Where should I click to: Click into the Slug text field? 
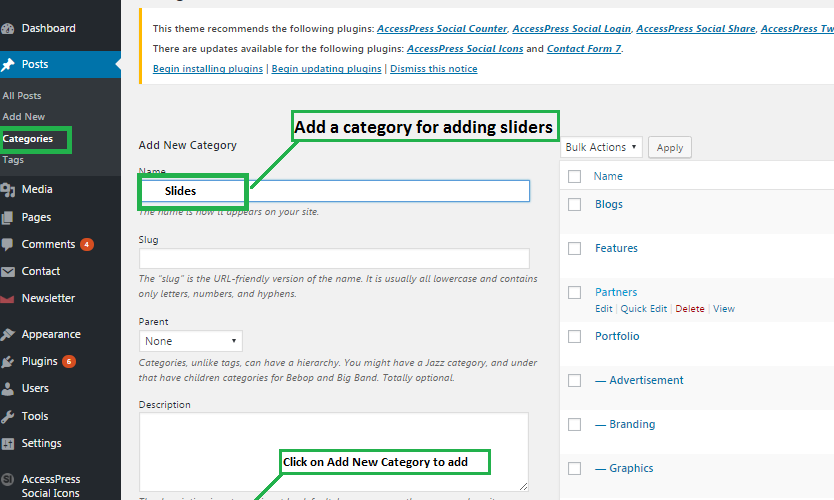pyautogui.click(x=334, y=258)
